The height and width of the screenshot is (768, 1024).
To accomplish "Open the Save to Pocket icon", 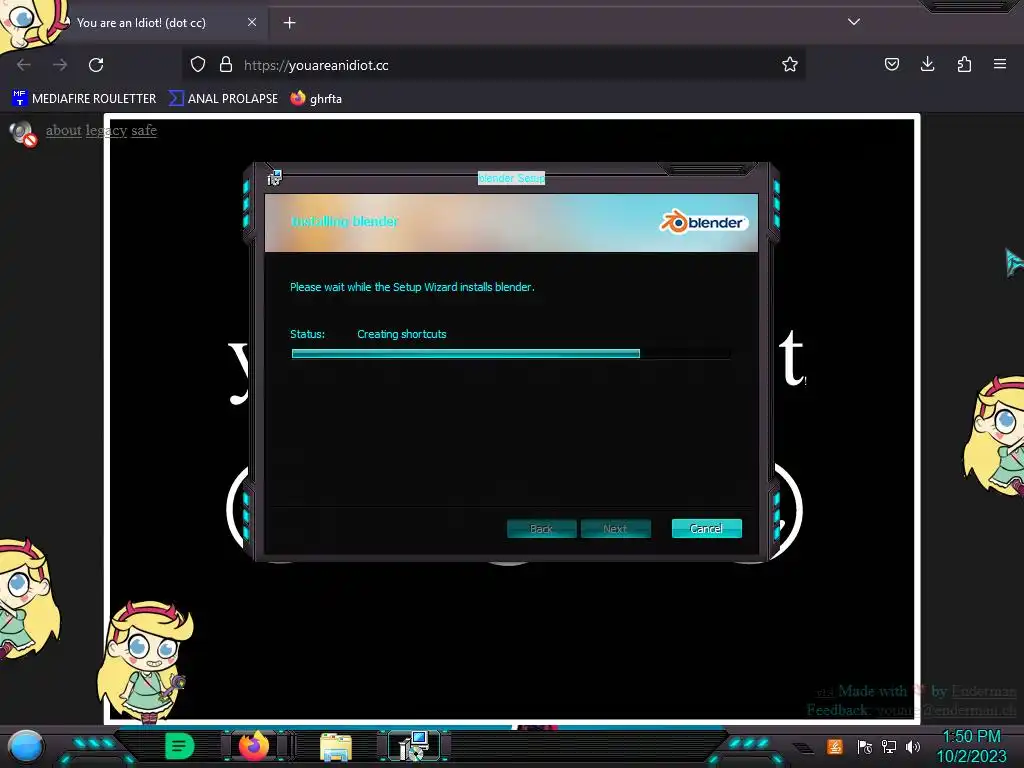I will tap(891, 64).
